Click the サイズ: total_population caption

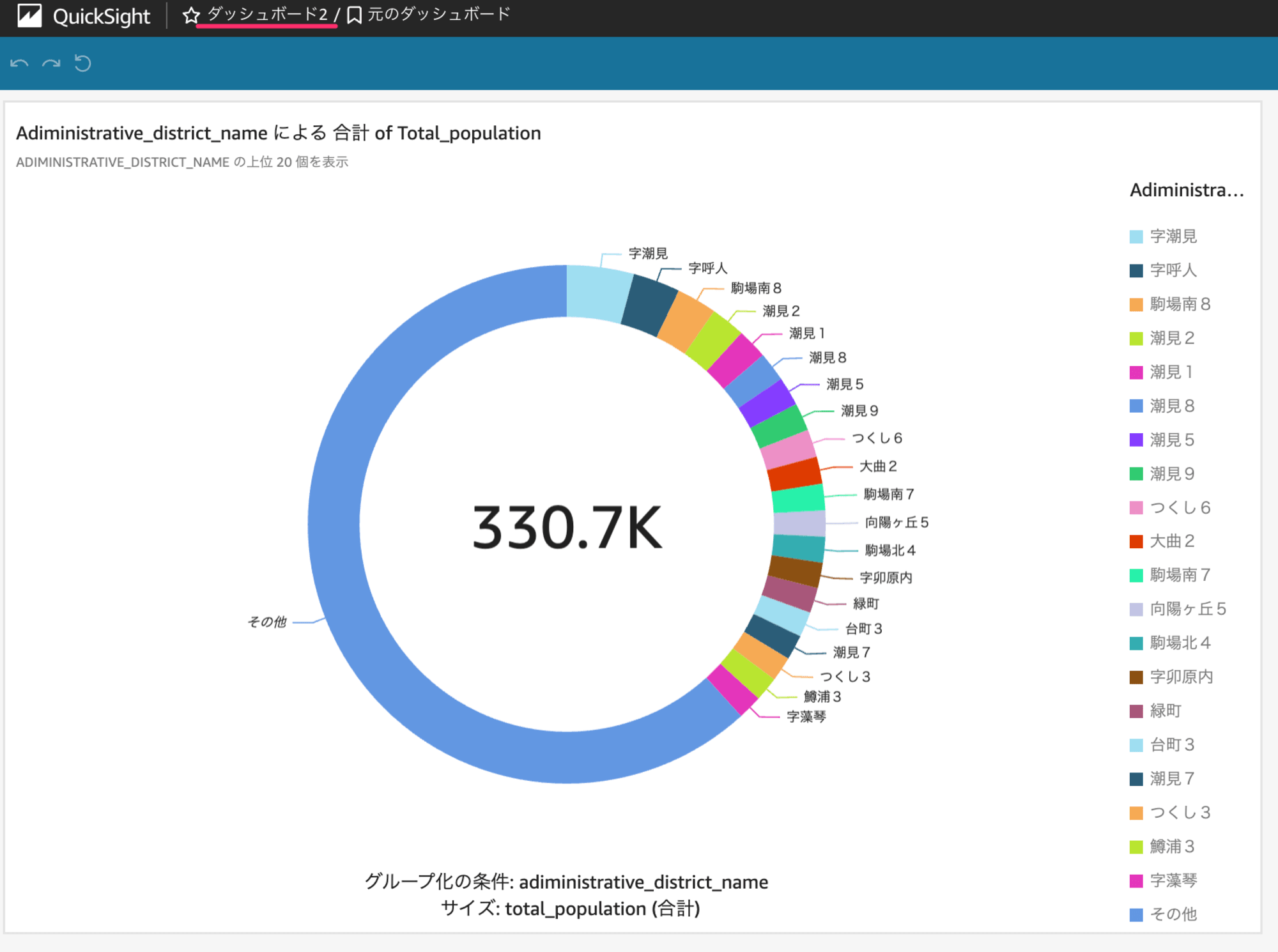coord(570,909)
